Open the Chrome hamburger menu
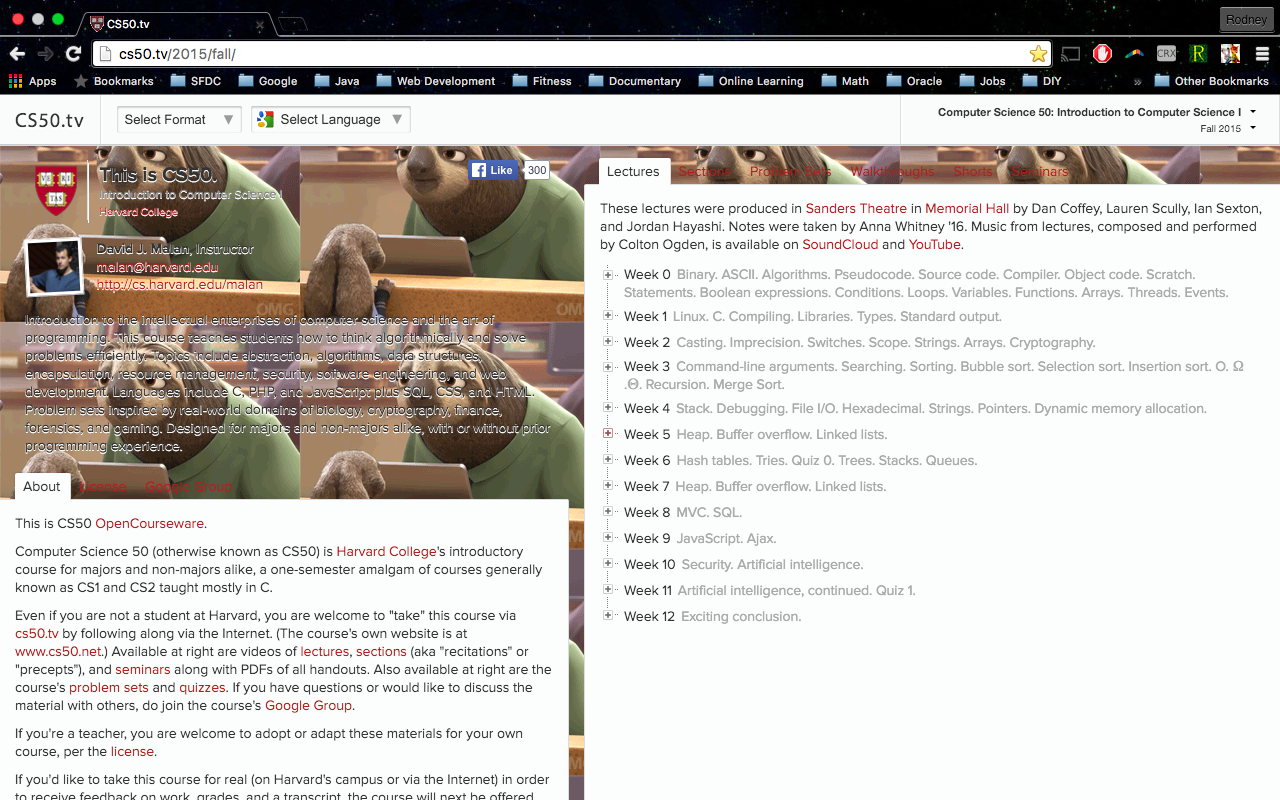This screenshot has width=1280, height=800. click(1262, 54)
